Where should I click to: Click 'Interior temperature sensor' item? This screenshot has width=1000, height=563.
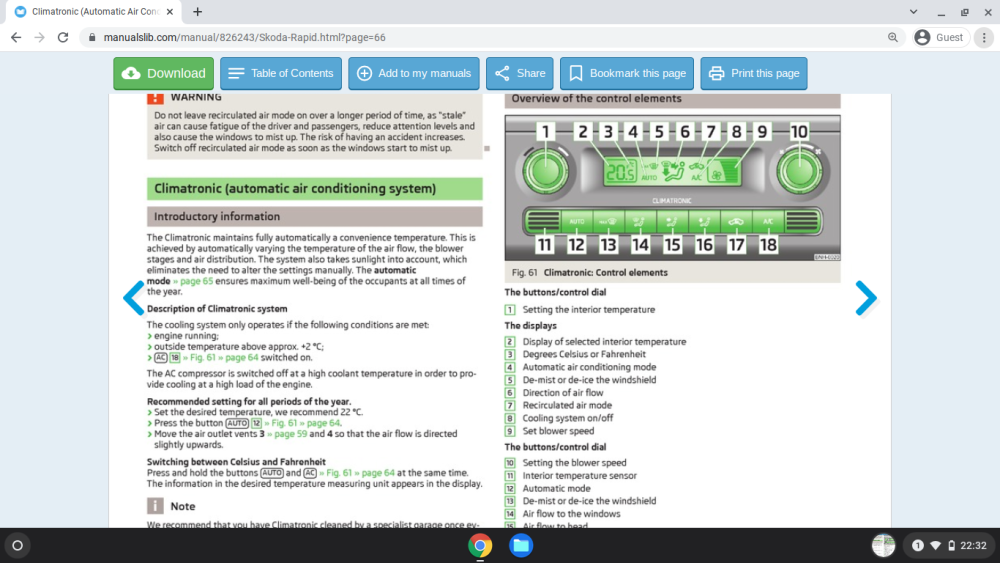(x=580, y=476)
